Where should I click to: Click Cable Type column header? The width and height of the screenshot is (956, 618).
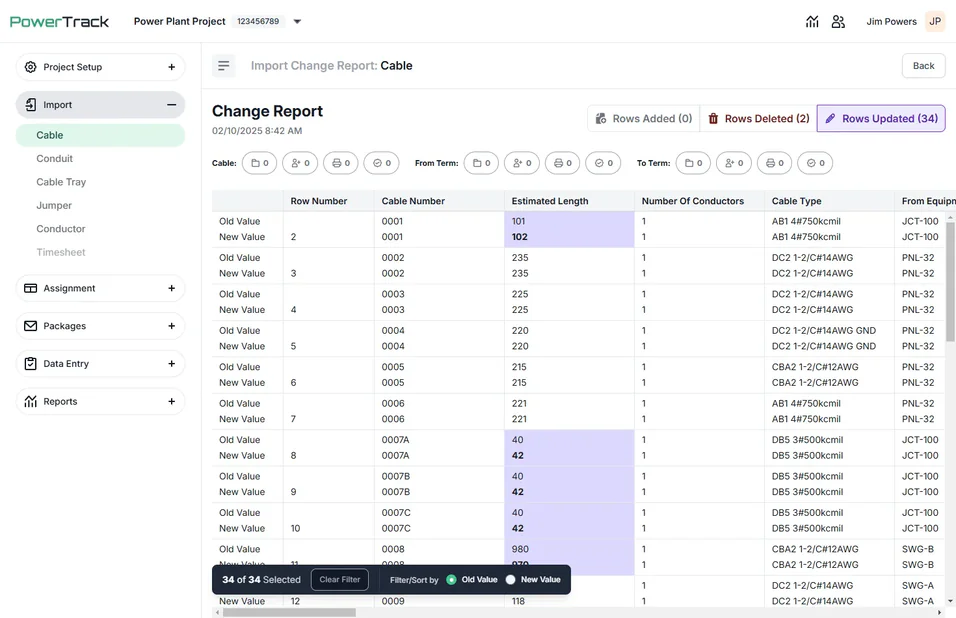(829, 201)
